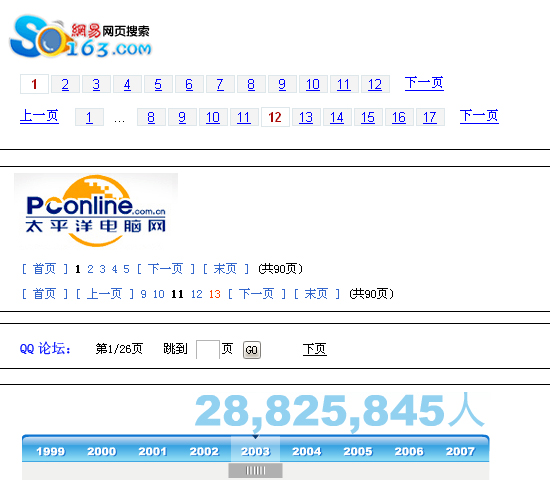
Task: Click 下一页 link after page 12
Action: (424, 84)
